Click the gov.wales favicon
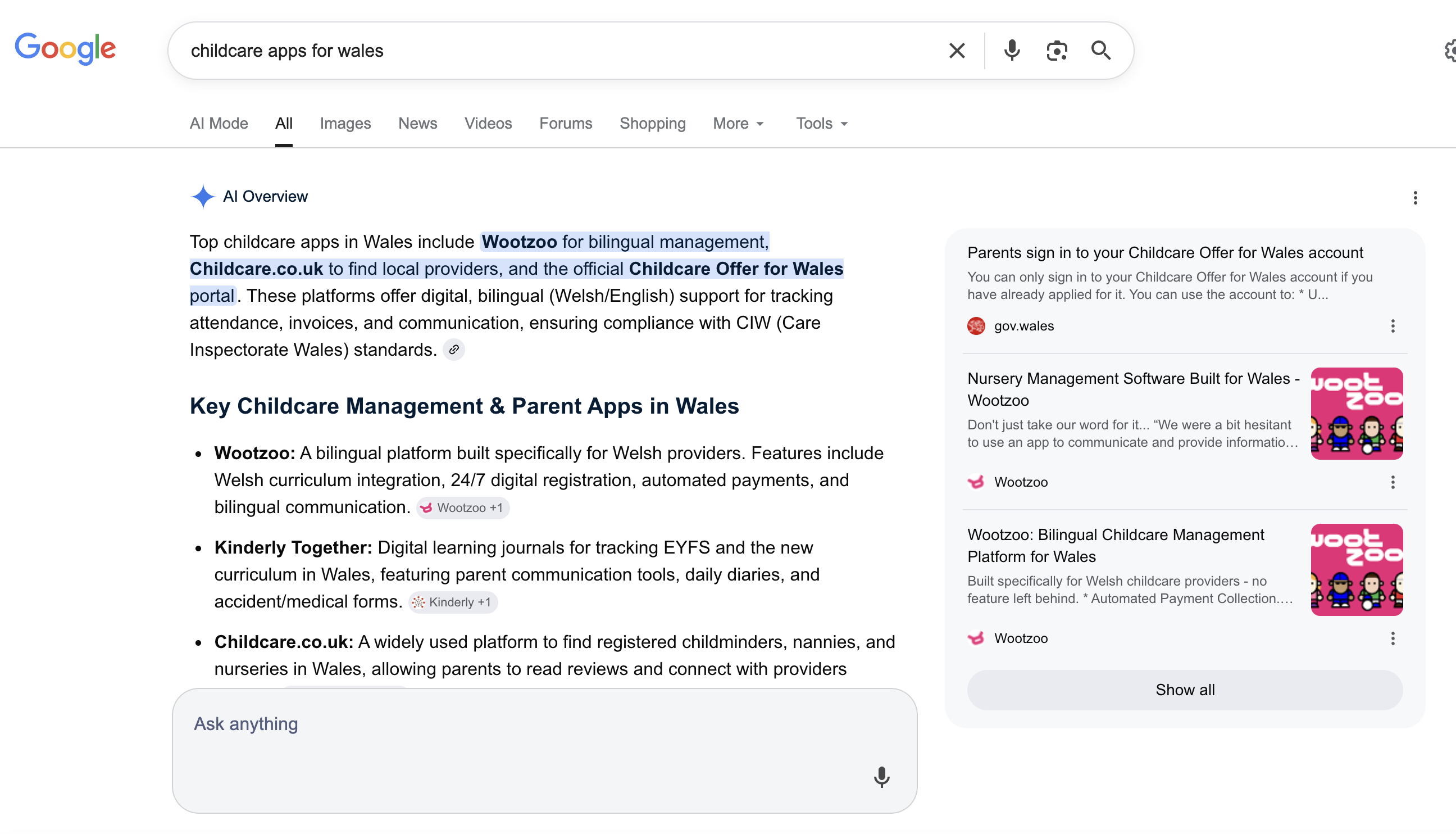 (x=976, y=326)
